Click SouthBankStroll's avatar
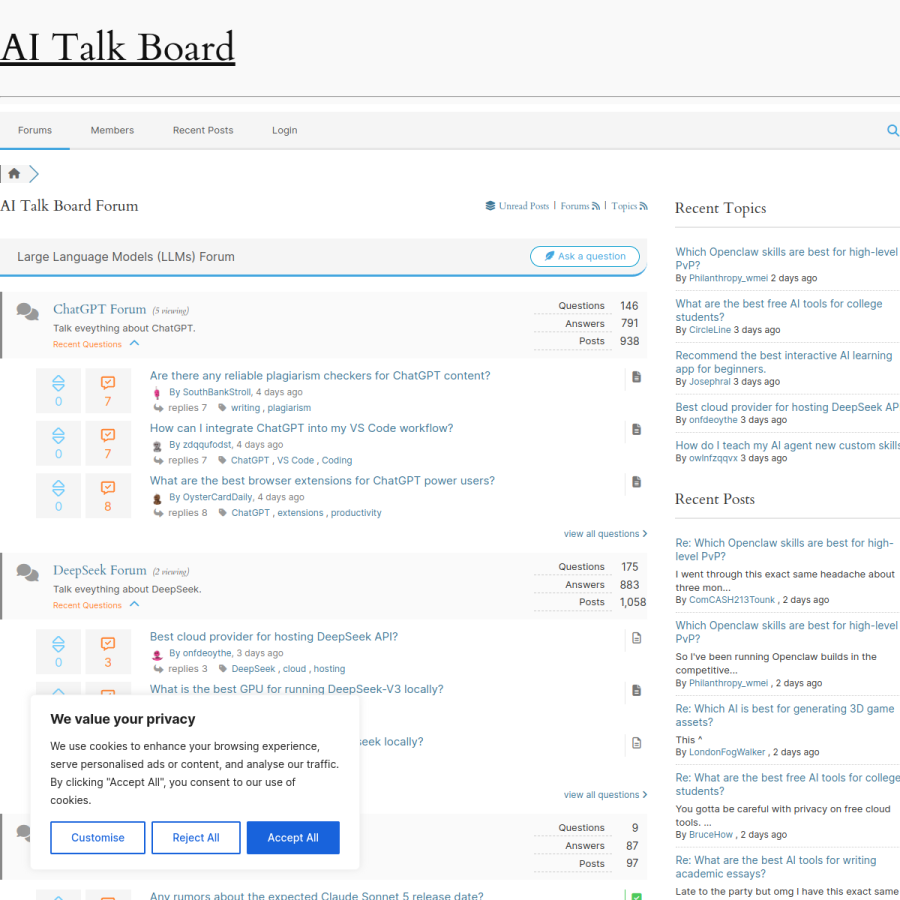 pyautogui.click(x=157, y=393)
